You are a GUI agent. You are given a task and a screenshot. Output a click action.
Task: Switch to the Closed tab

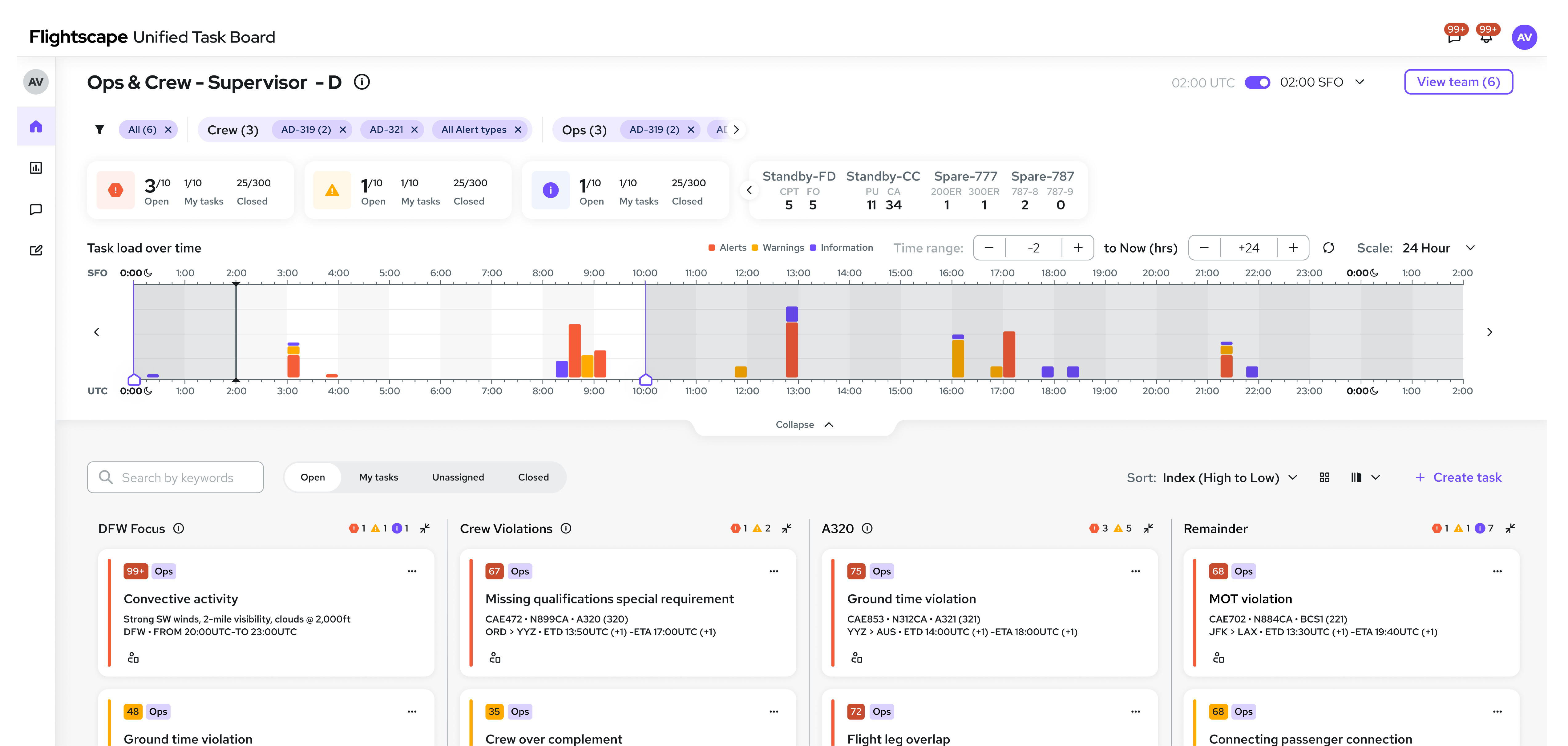(x=533, y=477)
